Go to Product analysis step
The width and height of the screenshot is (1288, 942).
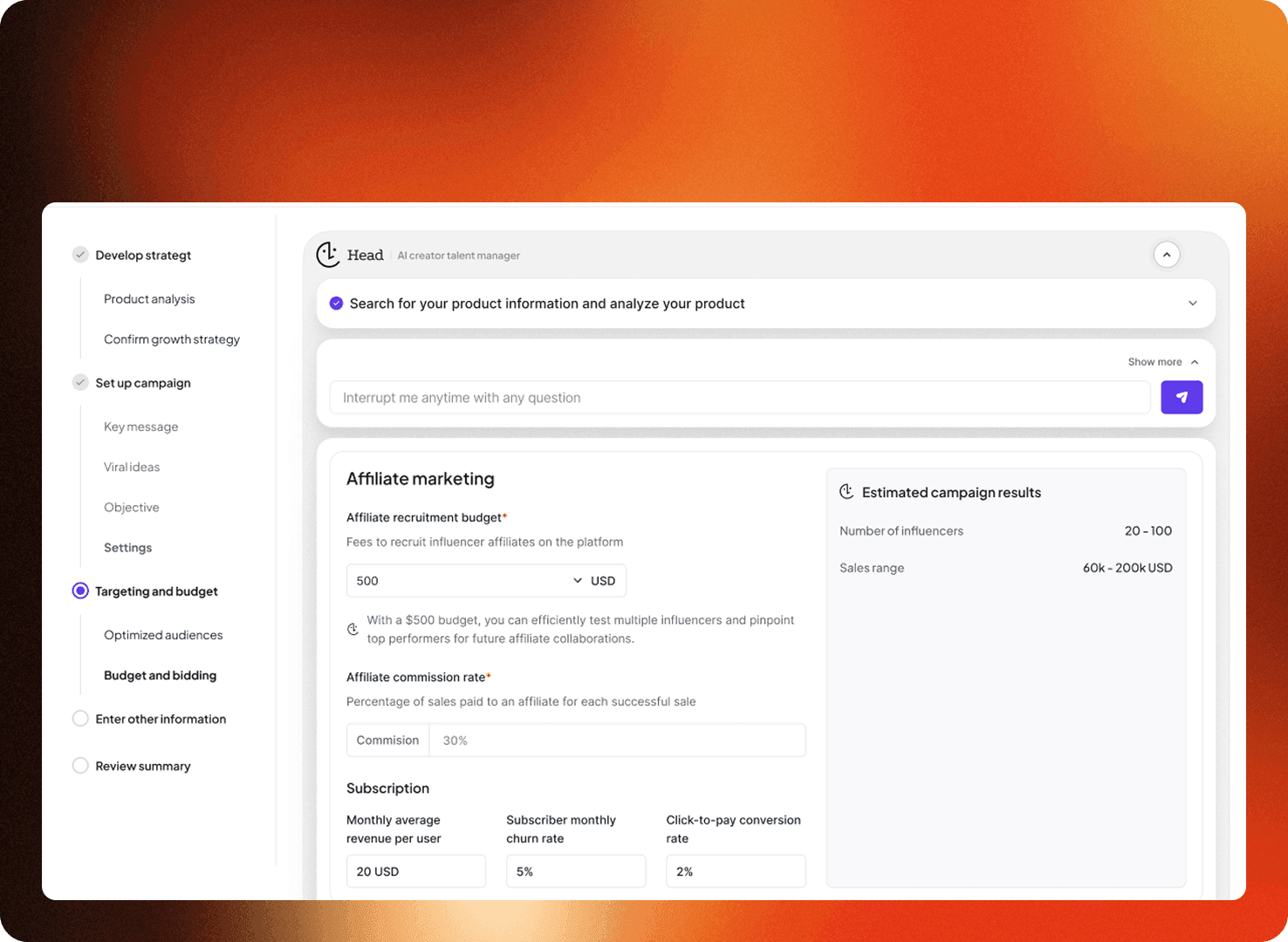point(149,299)
